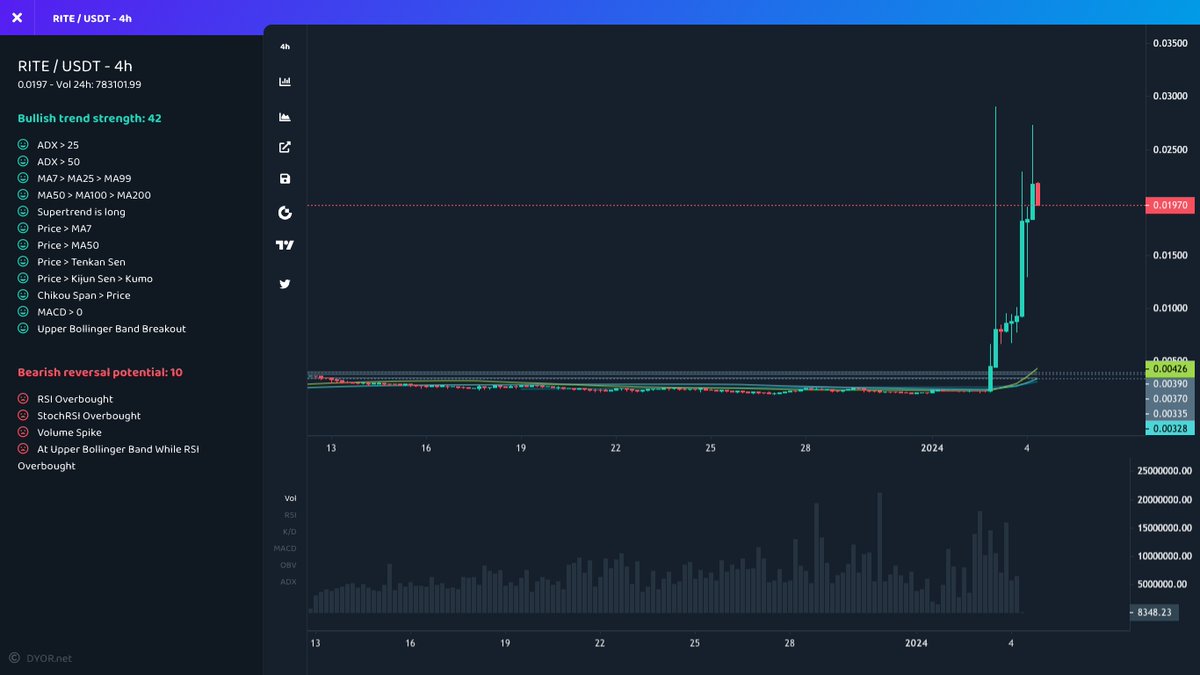Screen dimensions: 1200x675
Task: Click the smiley icon beside 'MACD > 0'
Action: pos(23,312)
